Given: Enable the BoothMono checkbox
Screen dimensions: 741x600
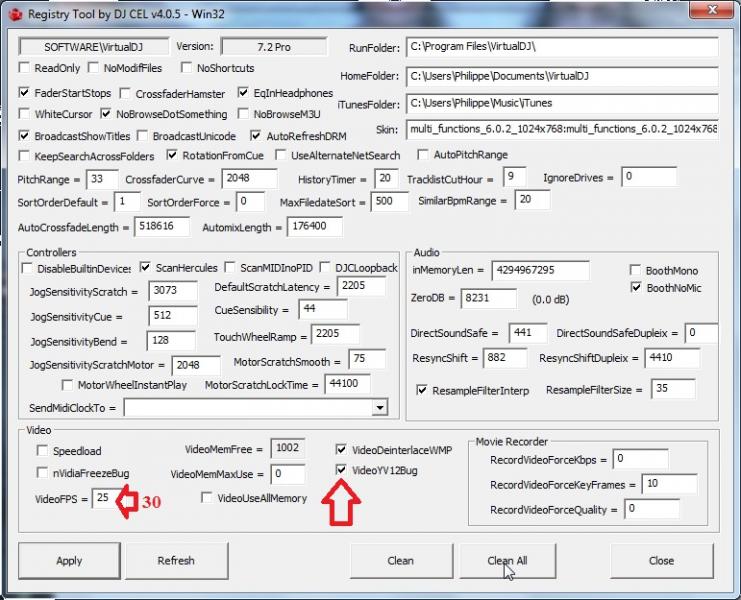Looking at the screenshot, I should tap(636, 270).
